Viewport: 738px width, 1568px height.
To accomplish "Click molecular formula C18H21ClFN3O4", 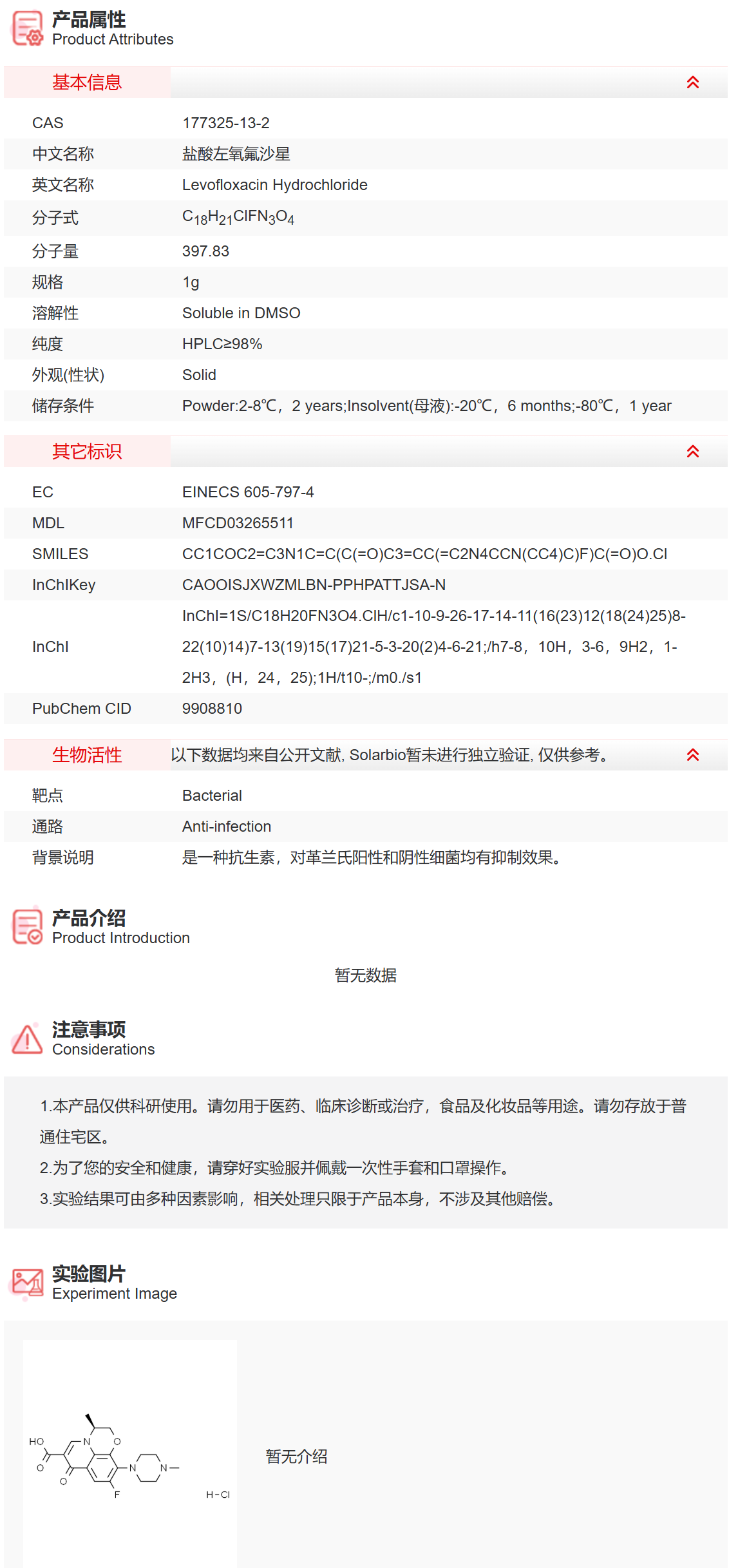I will pos(238,218).
